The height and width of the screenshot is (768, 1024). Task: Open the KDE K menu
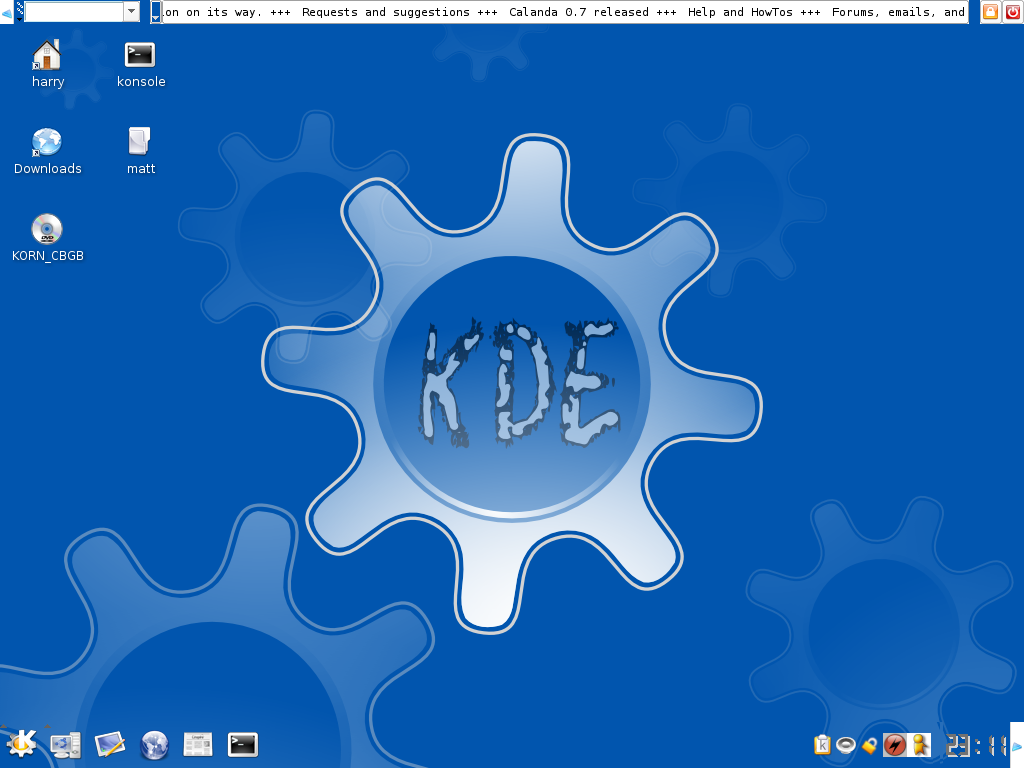21,744
